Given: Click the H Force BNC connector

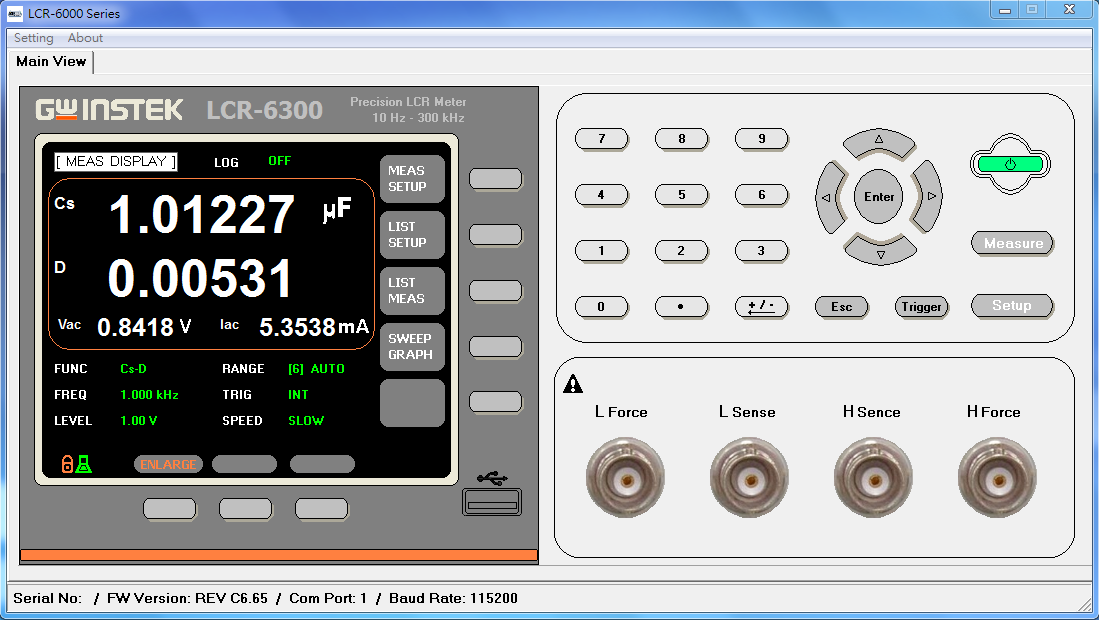Looking at the screenshot, I should tap(997, 478).
